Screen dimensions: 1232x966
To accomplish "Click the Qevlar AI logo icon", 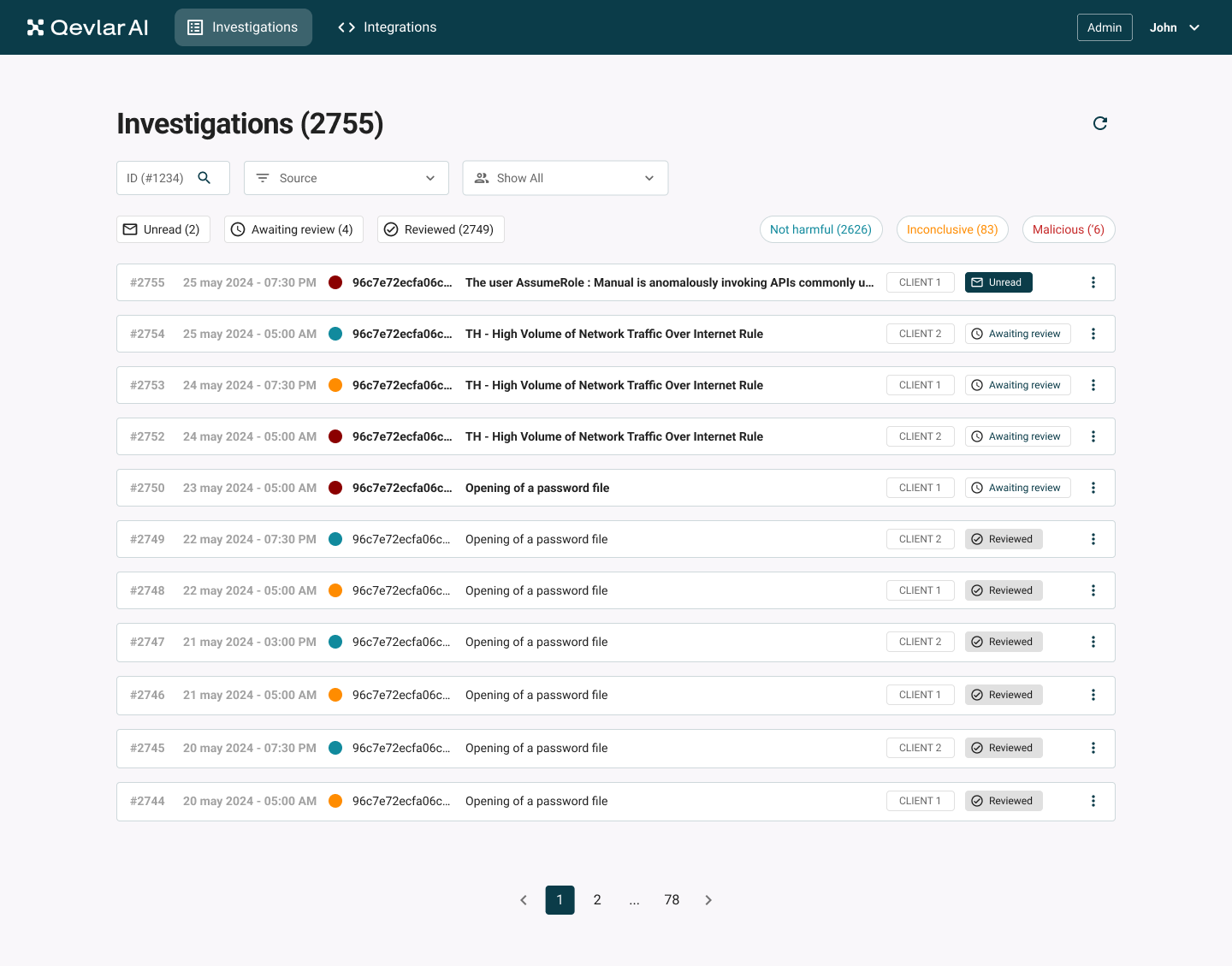I will point(34,27).
